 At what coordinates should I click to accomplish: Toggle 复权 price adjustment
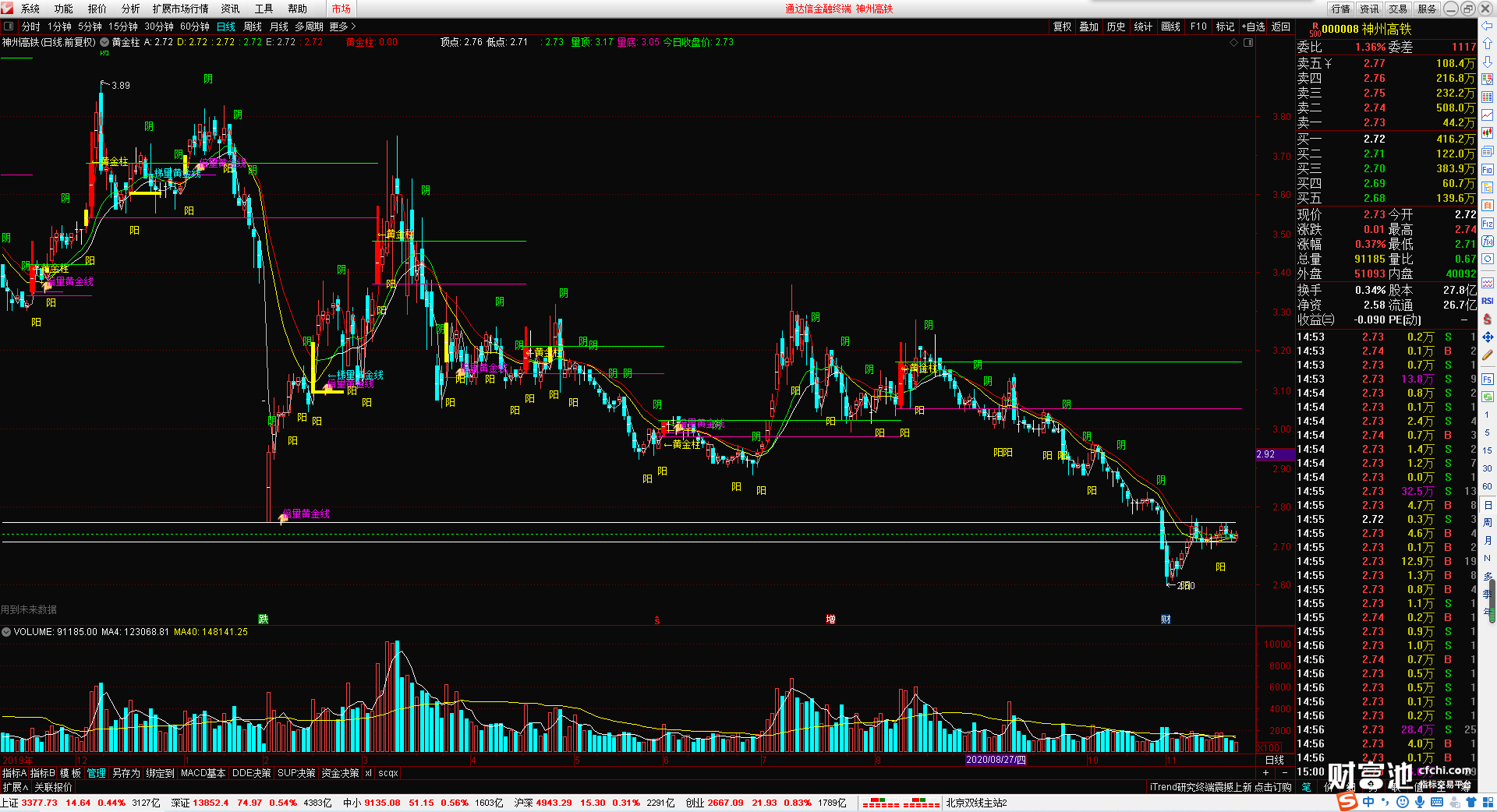(x=1063, y=26)
